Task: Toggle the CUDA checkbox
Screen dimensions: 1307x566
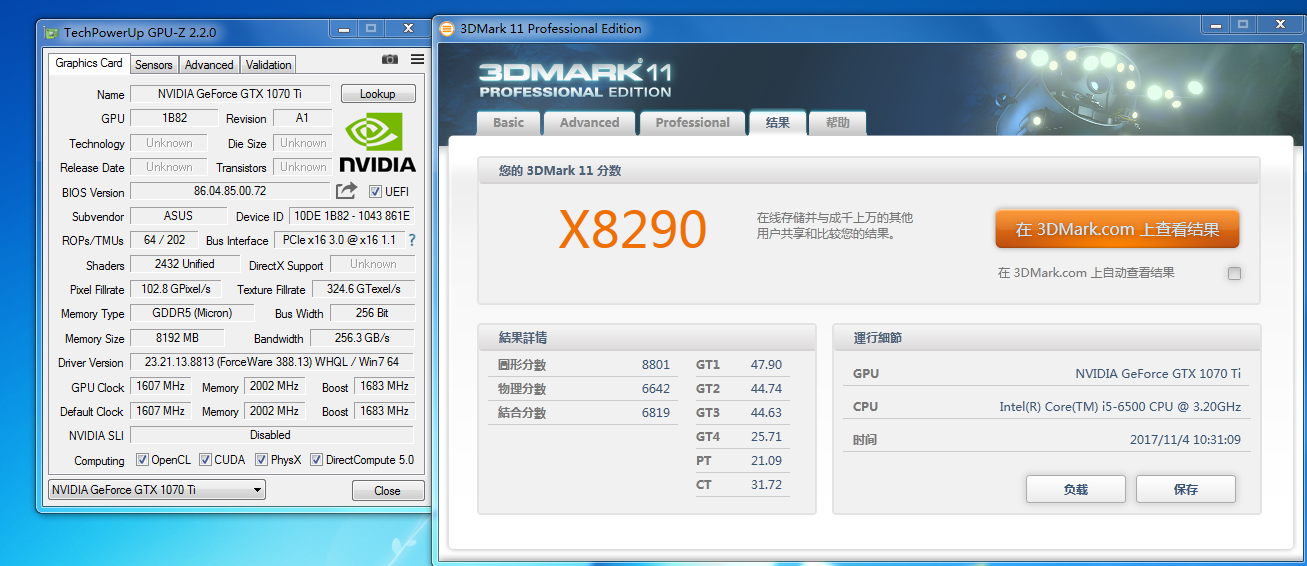Action: (x=205, y=460)
